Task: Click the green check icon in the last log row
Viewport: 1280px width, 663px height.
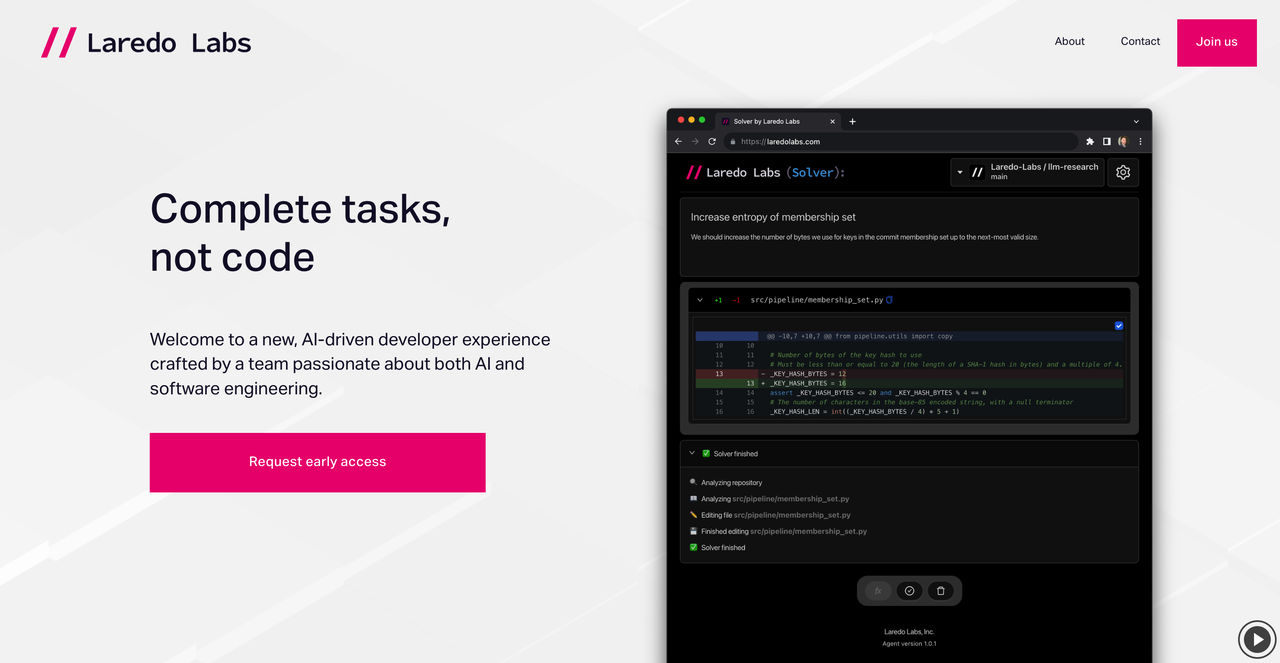Action: (x=693, y=547)
